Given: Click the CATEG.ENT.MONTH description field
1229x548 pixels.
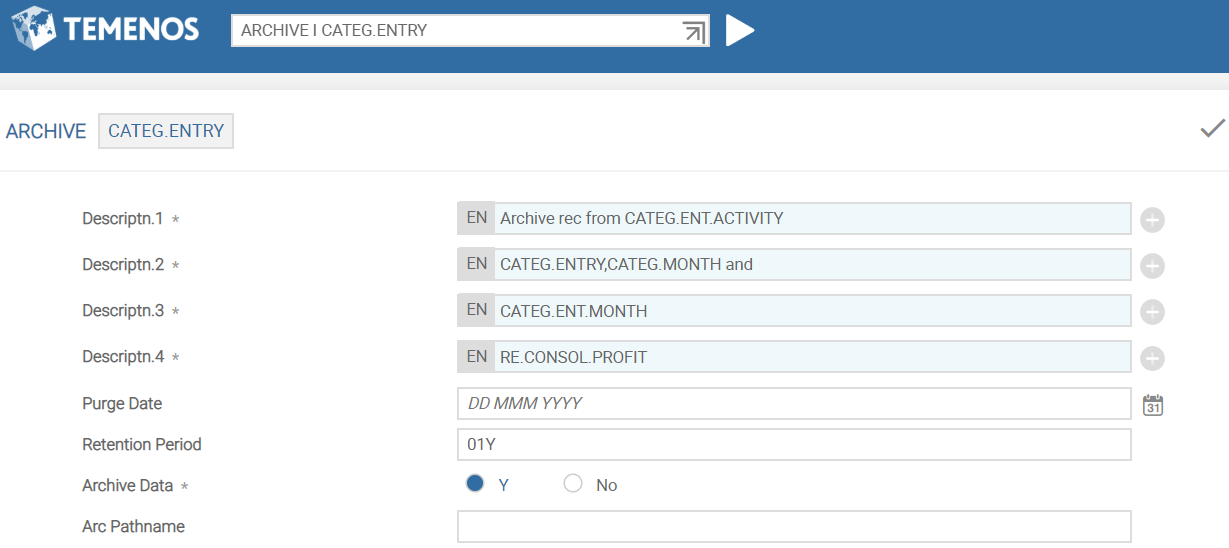Looking at the screenshot, I should coord(811,311).
